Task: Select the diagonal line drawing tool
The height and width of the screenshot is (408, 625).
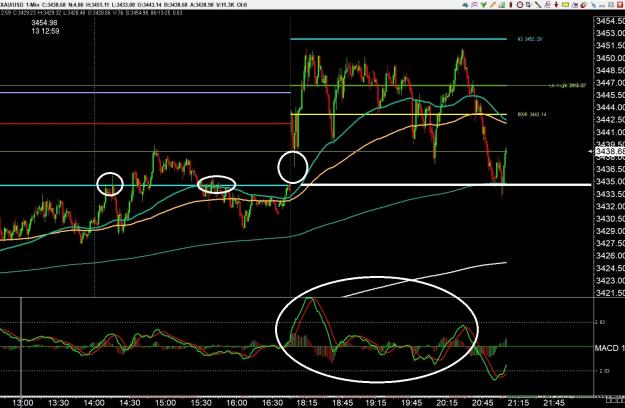Action: (x=538, y=5)
